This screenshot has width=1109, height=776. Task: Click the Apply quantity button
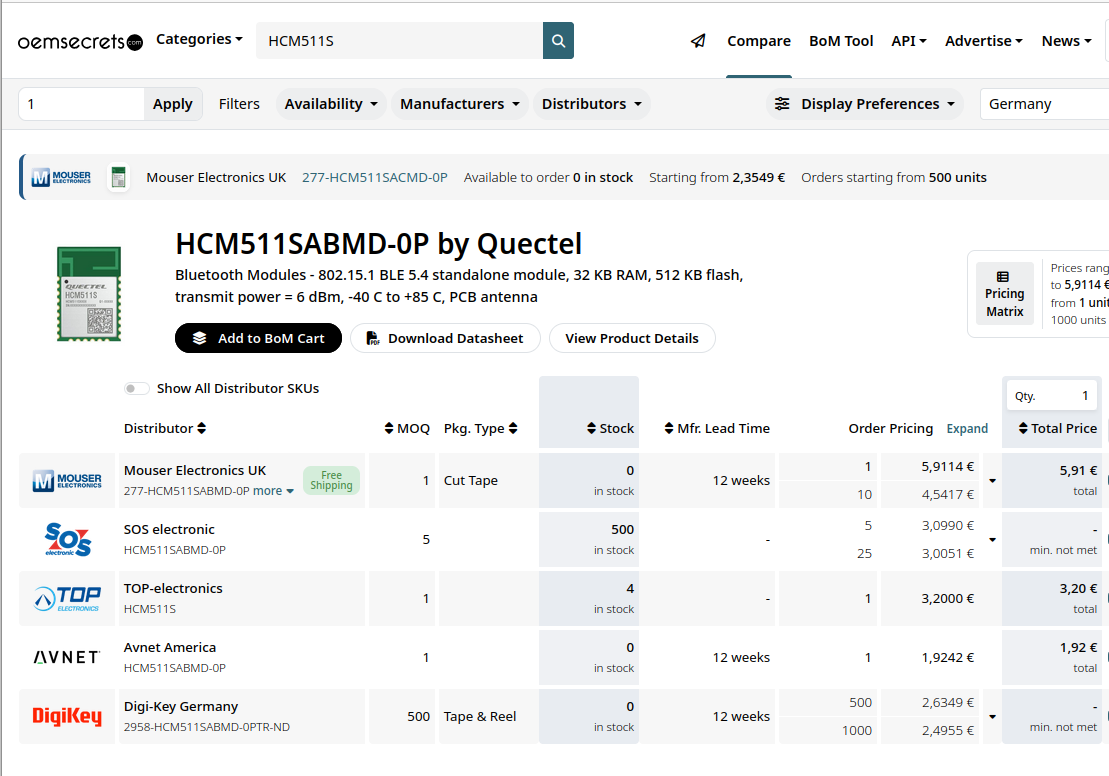(173, 104)
